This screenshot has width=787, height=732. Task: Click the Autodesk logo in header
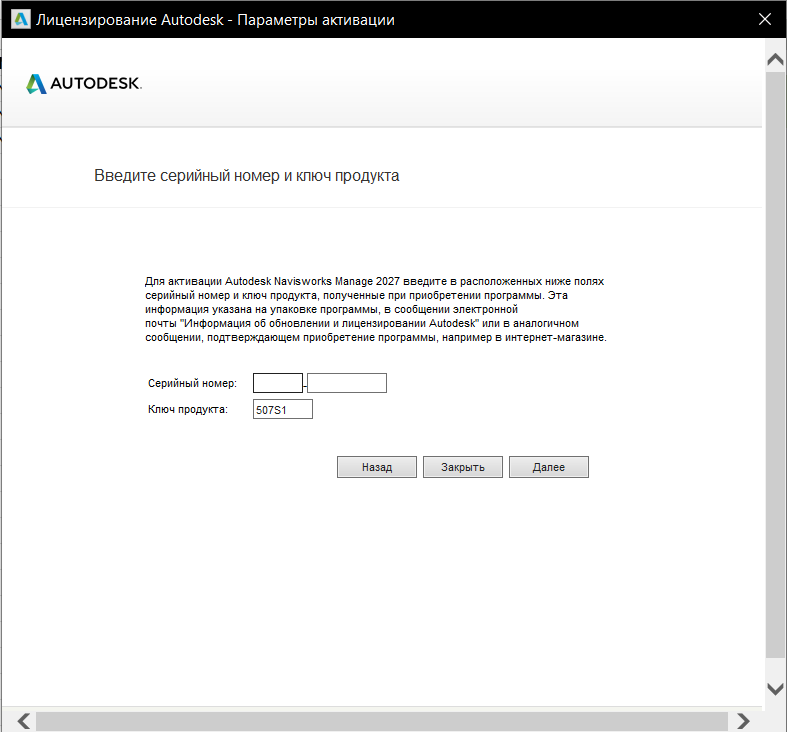[x=84, y=83]
